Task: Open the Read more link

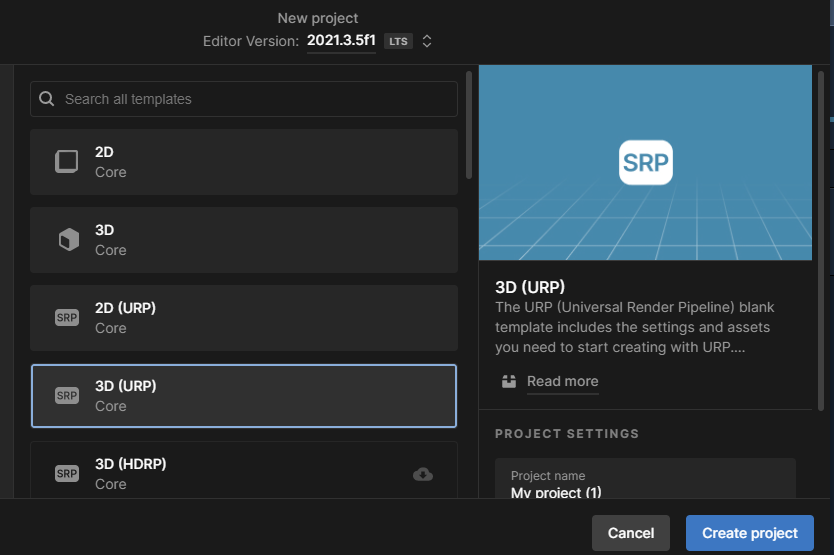Action: pos(562,381)
